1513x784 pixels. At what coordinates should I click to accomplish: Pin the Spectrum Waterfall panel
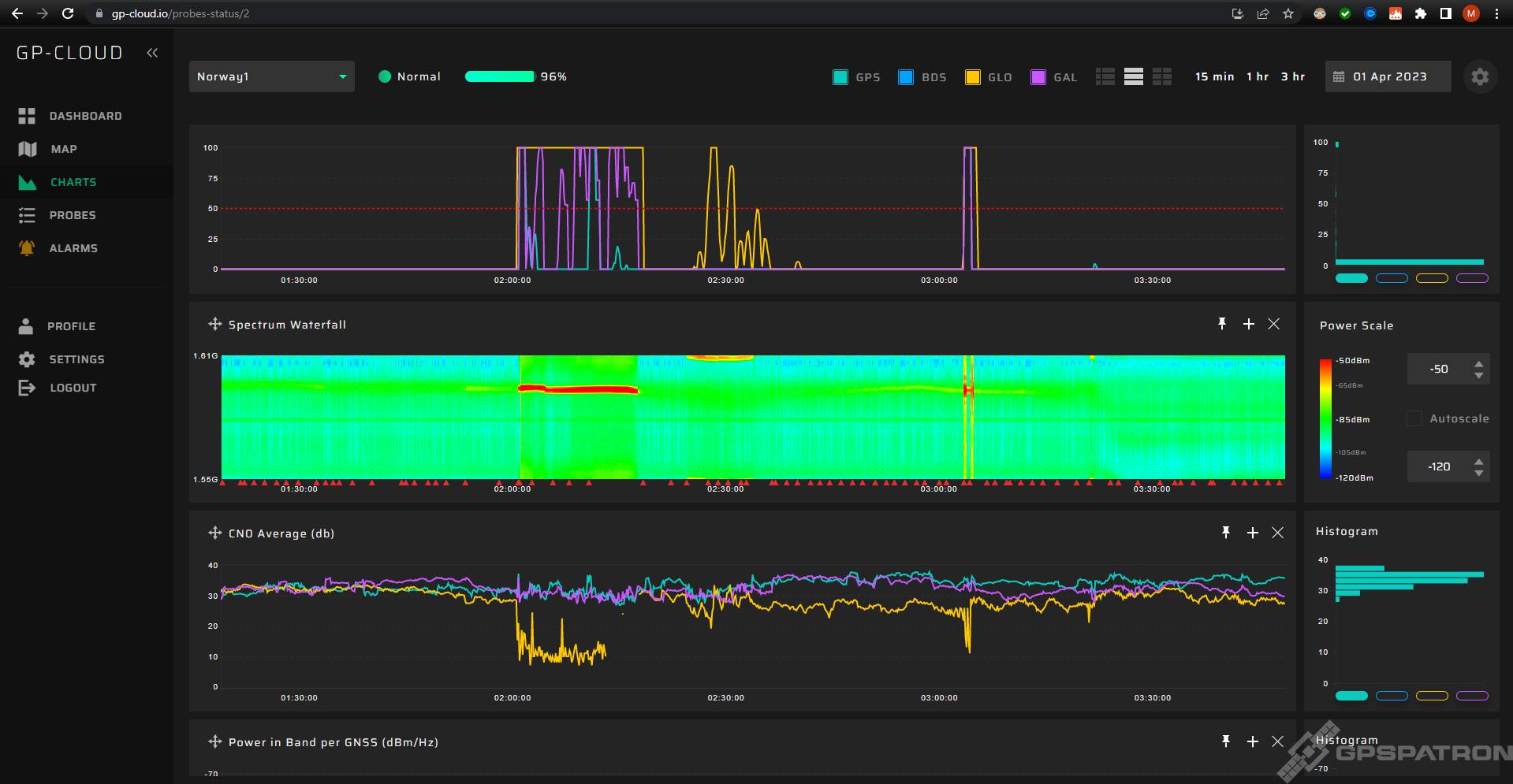pos(1222,324)
